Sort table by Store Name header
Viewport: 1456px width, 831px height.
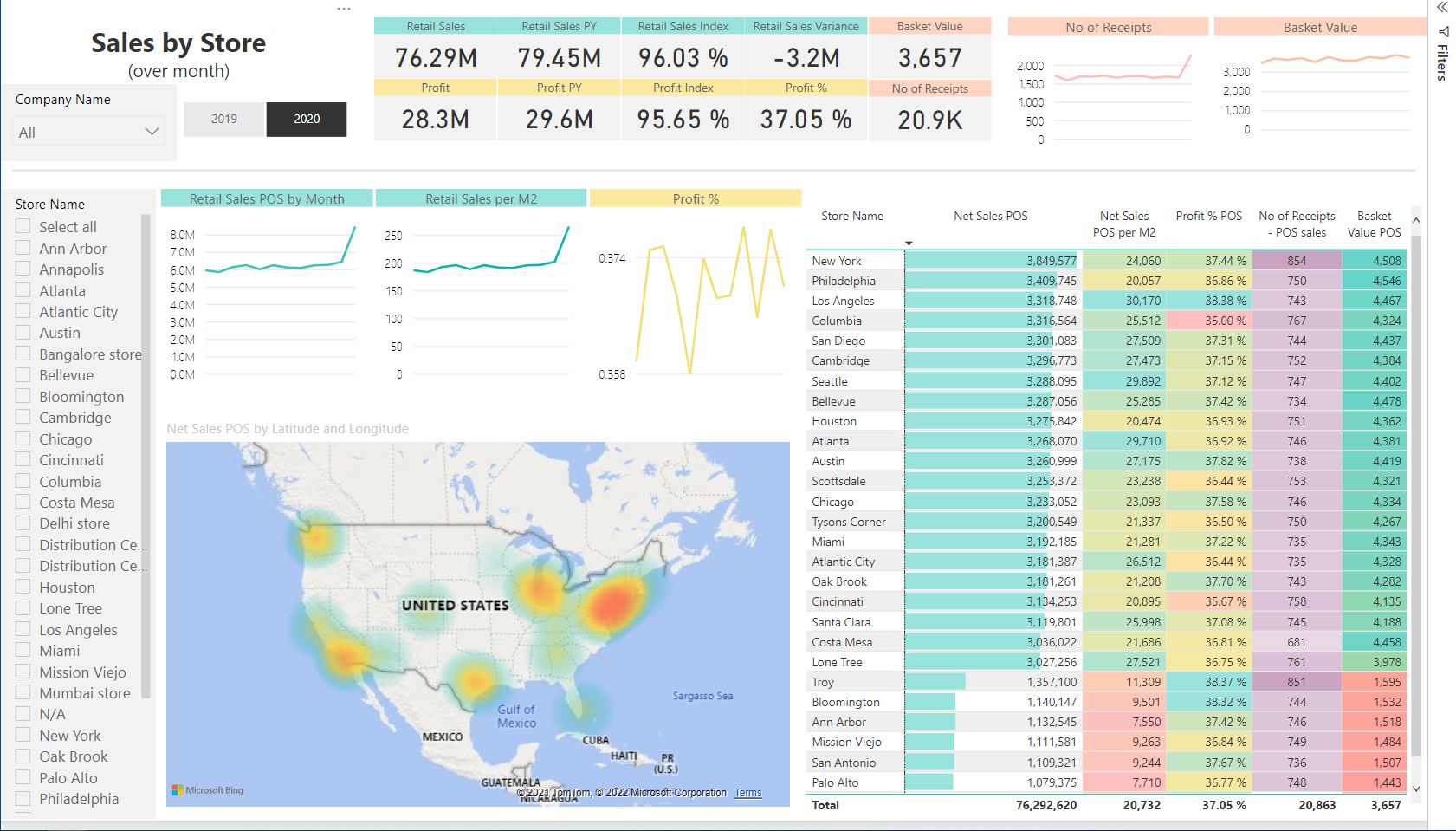coord(852,216)
